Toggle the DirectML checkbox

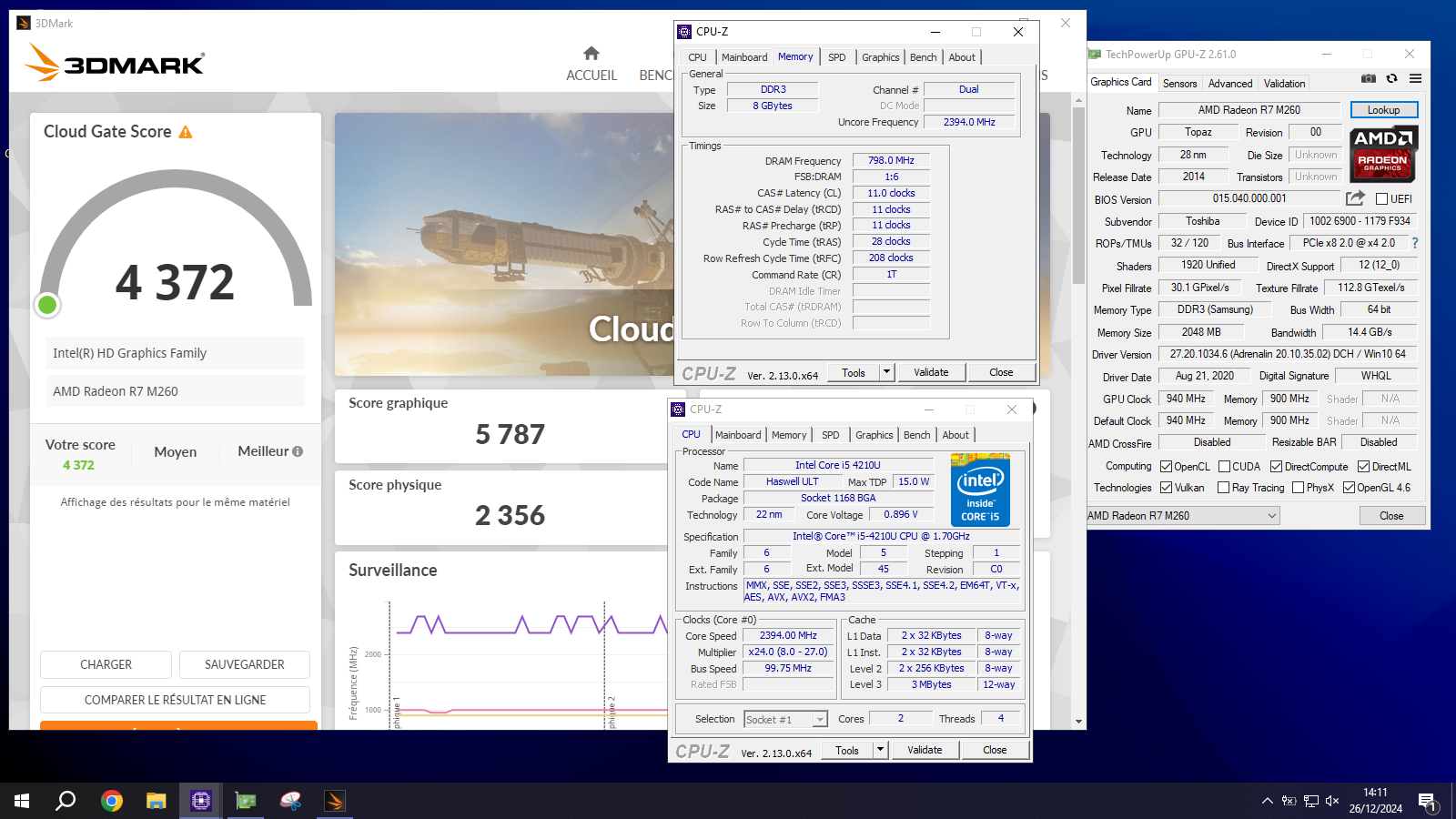tap(1363, 467)
